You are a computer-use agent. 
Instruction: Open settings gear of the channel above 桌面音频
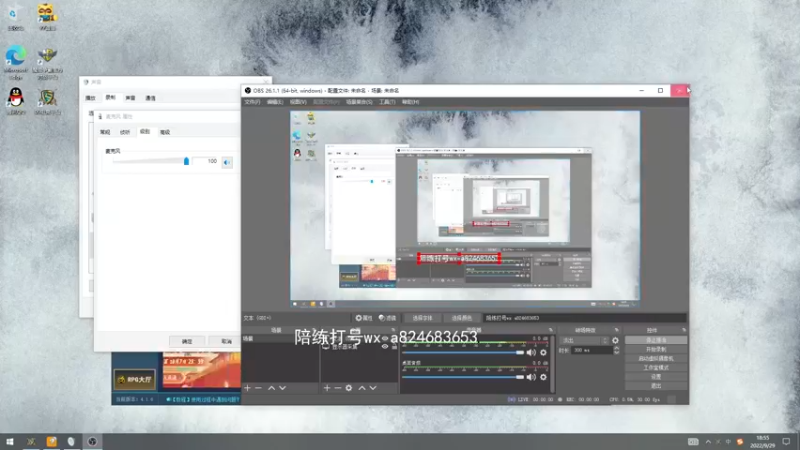[543, 353]
